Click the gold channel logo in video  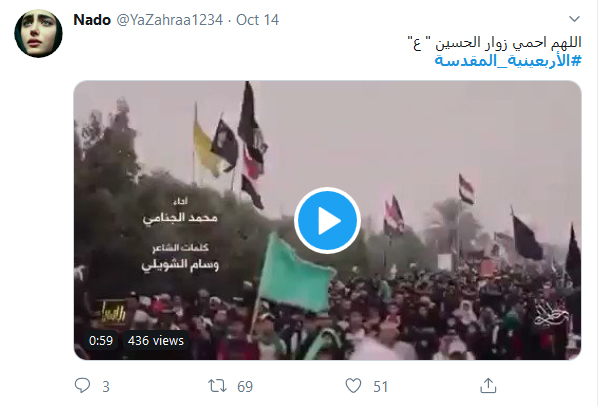(x=111, y=311)
